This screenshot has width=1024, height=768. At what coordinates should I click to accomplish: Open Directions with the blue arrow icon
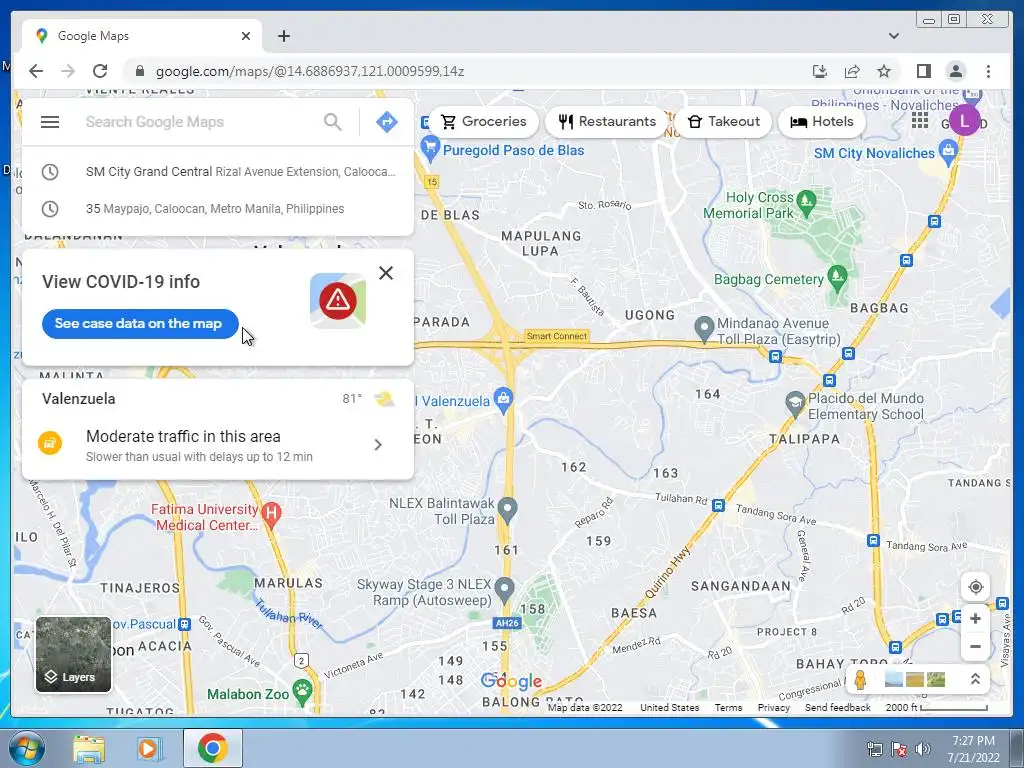click(387, 122)
